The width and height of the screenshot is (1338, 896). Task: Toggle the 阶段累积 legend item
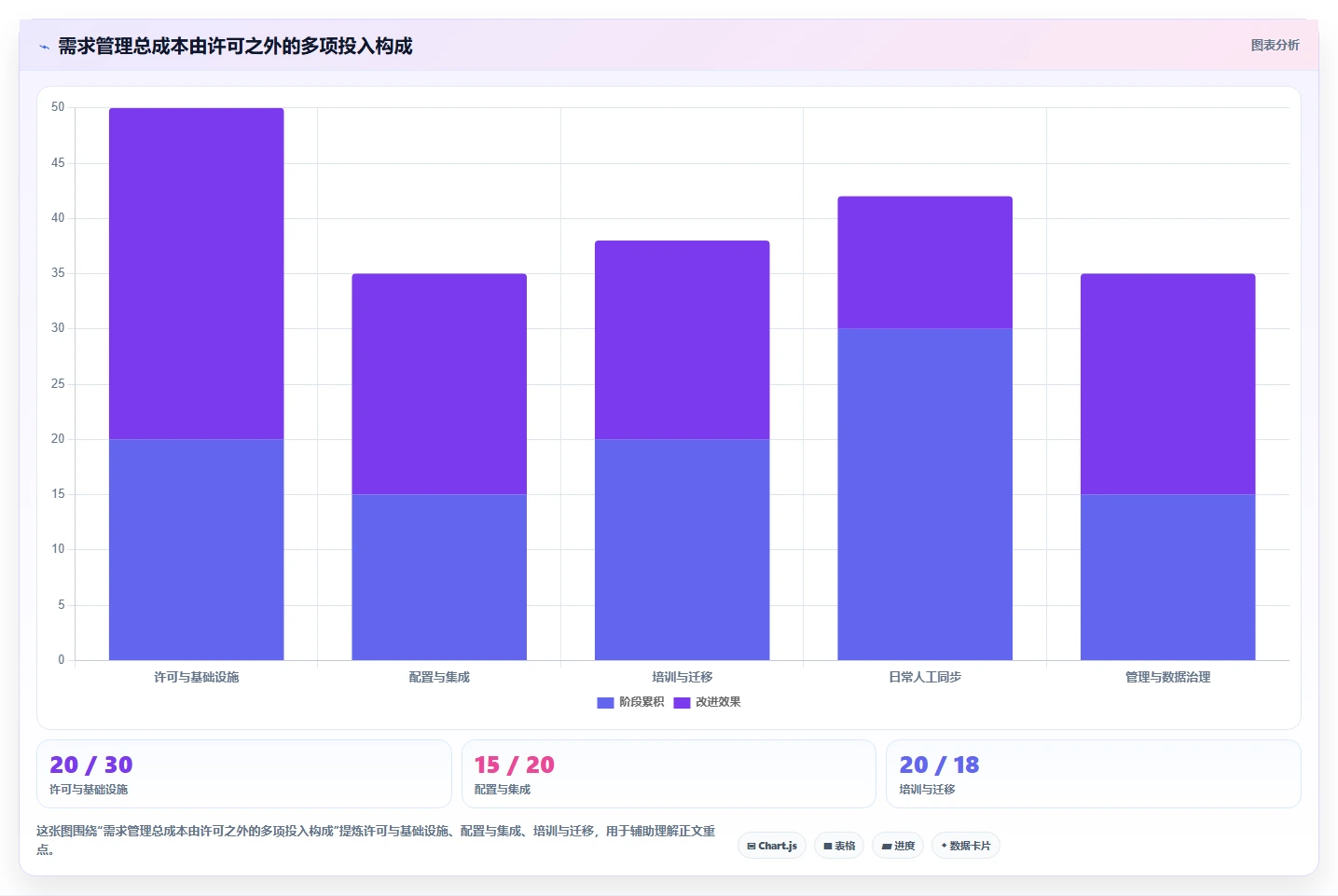click(631, 702)
